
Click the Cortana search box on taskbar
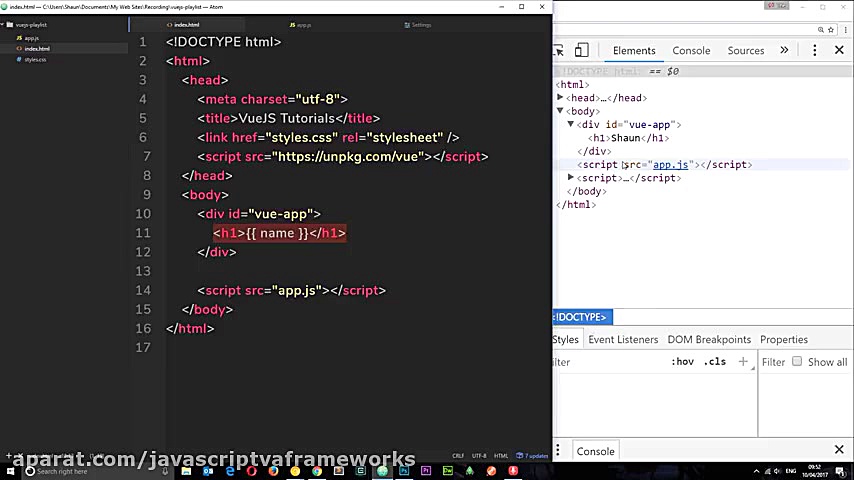95,471
